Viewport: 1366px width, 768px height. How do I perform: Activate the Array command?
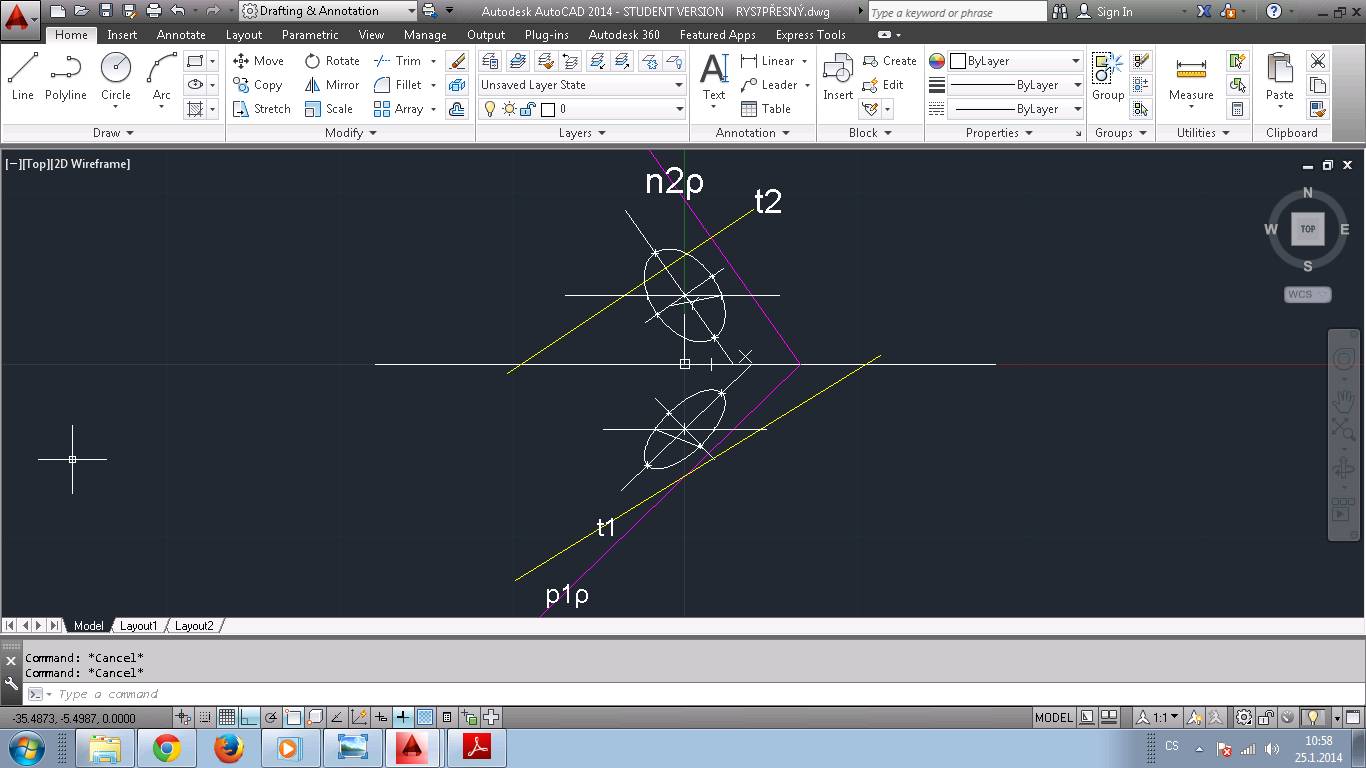pos(398,109)
